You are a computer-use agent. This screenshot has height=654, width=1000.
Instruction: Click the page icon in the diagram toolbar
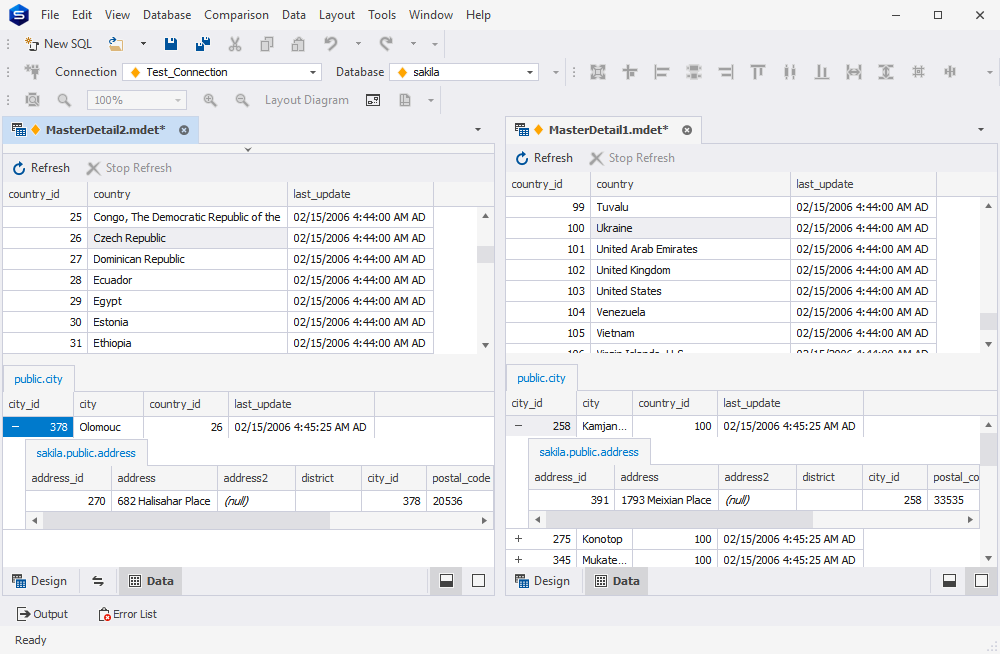click(405, 100)
